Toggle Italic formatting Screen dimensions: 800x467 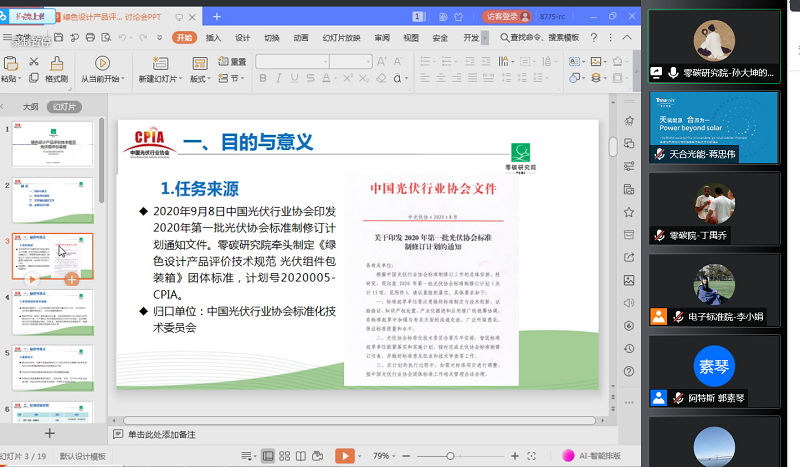pos(279,78)
